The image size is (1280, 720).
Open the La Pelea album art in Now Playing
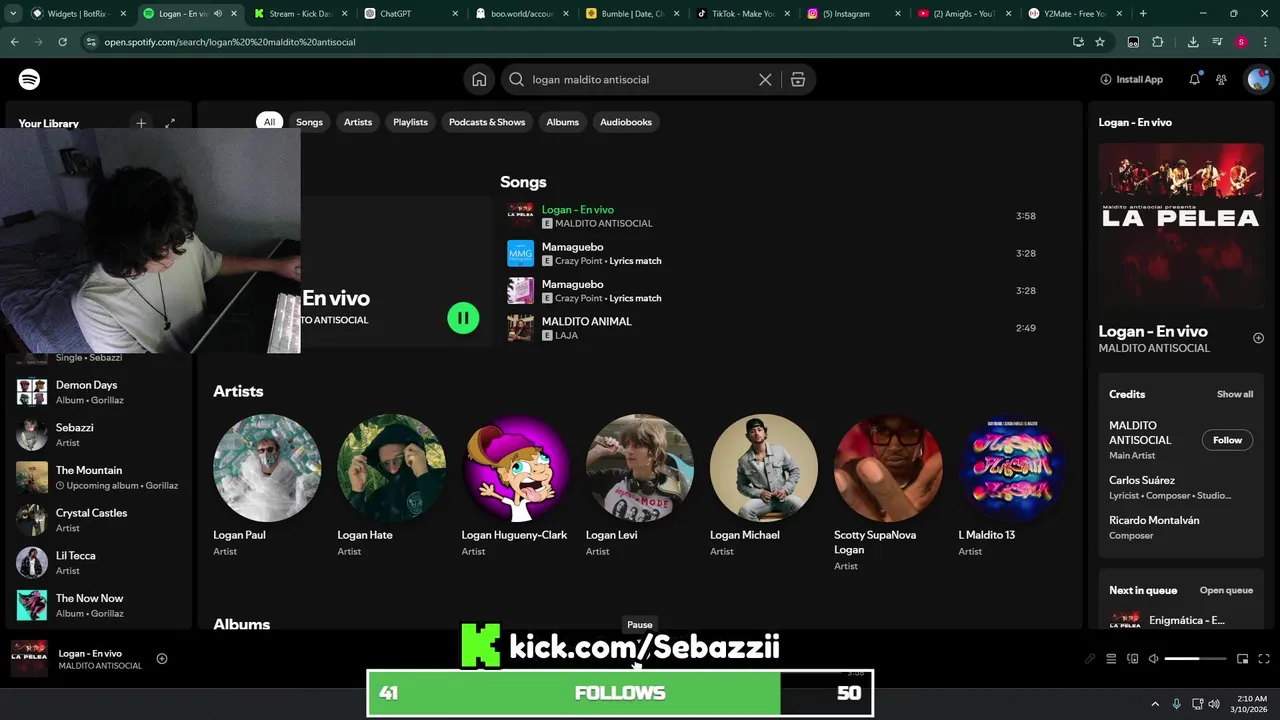[x=1181, y=225]
